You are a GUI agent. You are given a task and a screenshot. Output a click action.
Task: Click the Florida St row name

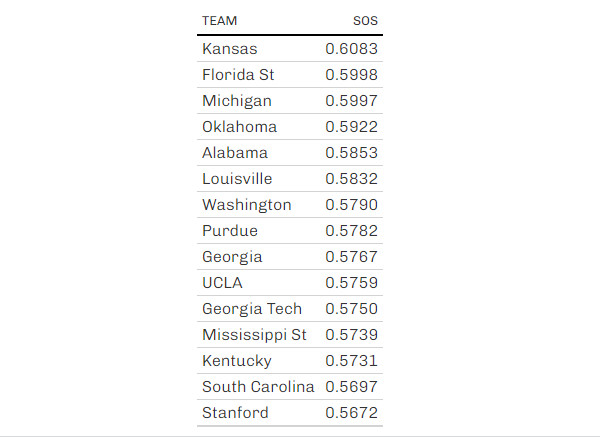pyautogui.click(x=238, y=75)
